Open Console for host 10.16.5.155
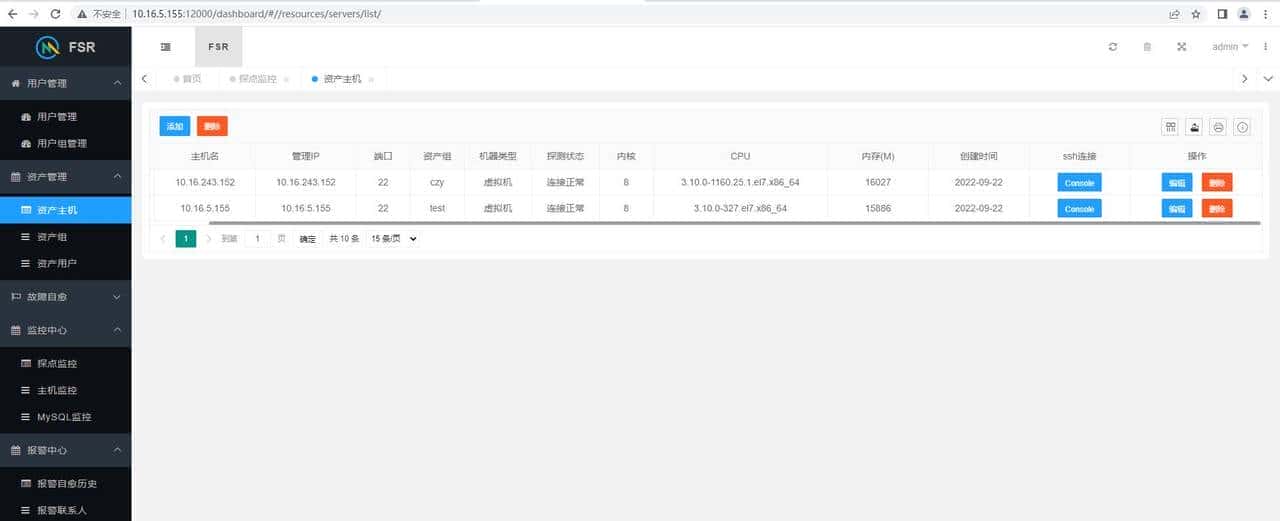This screenshot has height=521, width=1280. [x=1079, y=208]
